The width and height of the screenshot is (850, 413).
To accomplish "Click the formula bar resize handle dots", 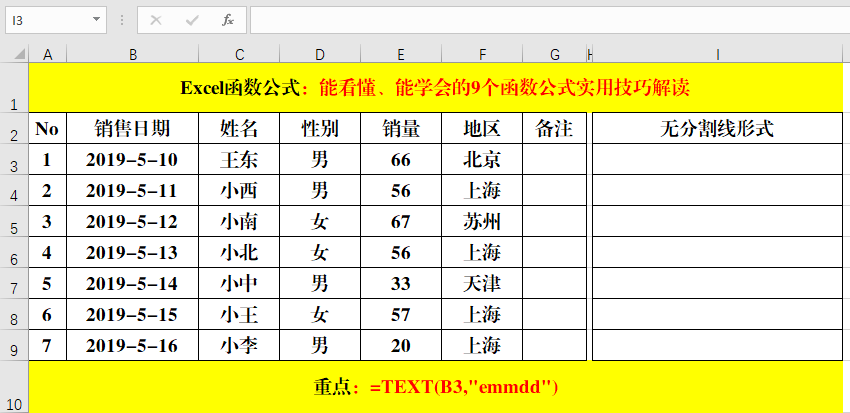I will (123, 21).
